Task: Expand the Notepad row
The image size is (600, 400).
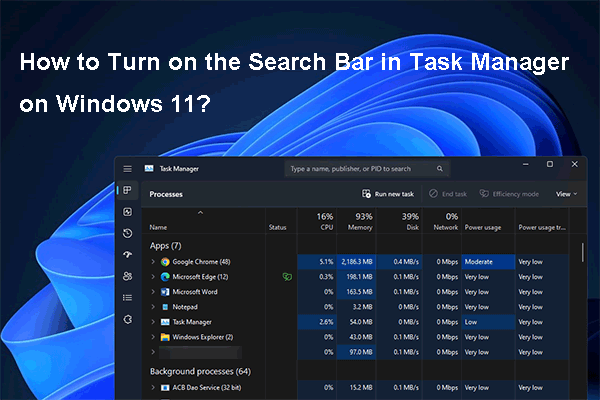Action: click(x=153, y=307)
